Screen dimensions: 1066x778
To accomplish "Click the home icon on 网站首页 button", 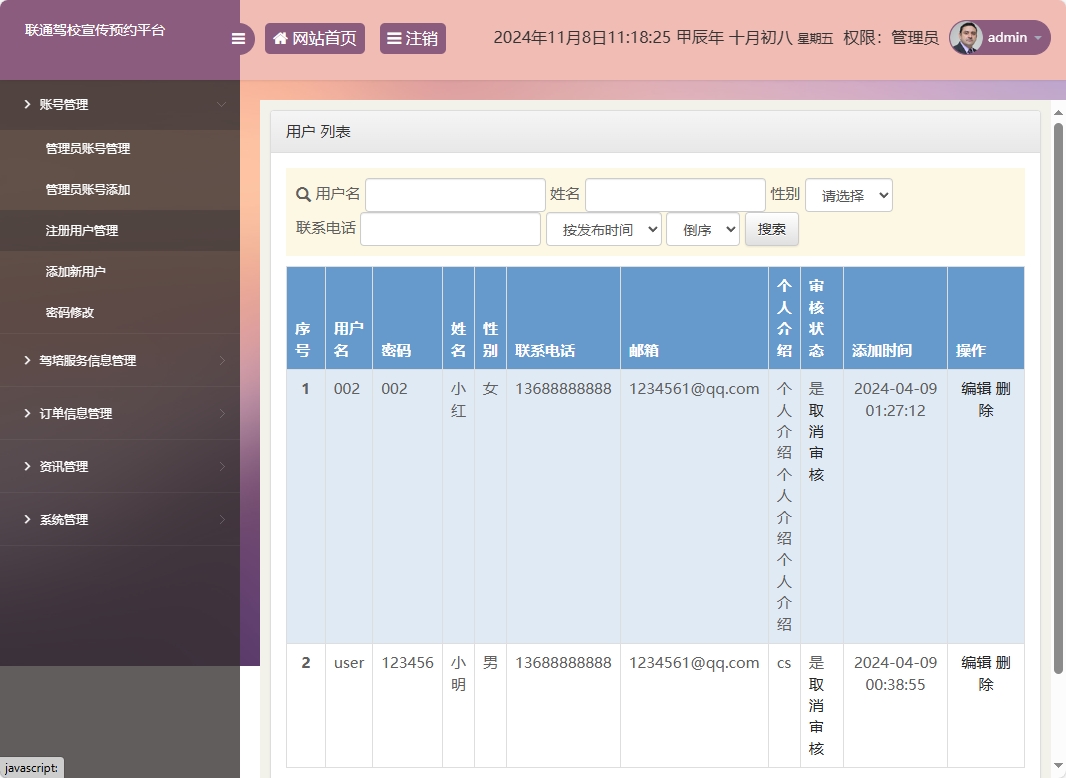I will point(280,38).
